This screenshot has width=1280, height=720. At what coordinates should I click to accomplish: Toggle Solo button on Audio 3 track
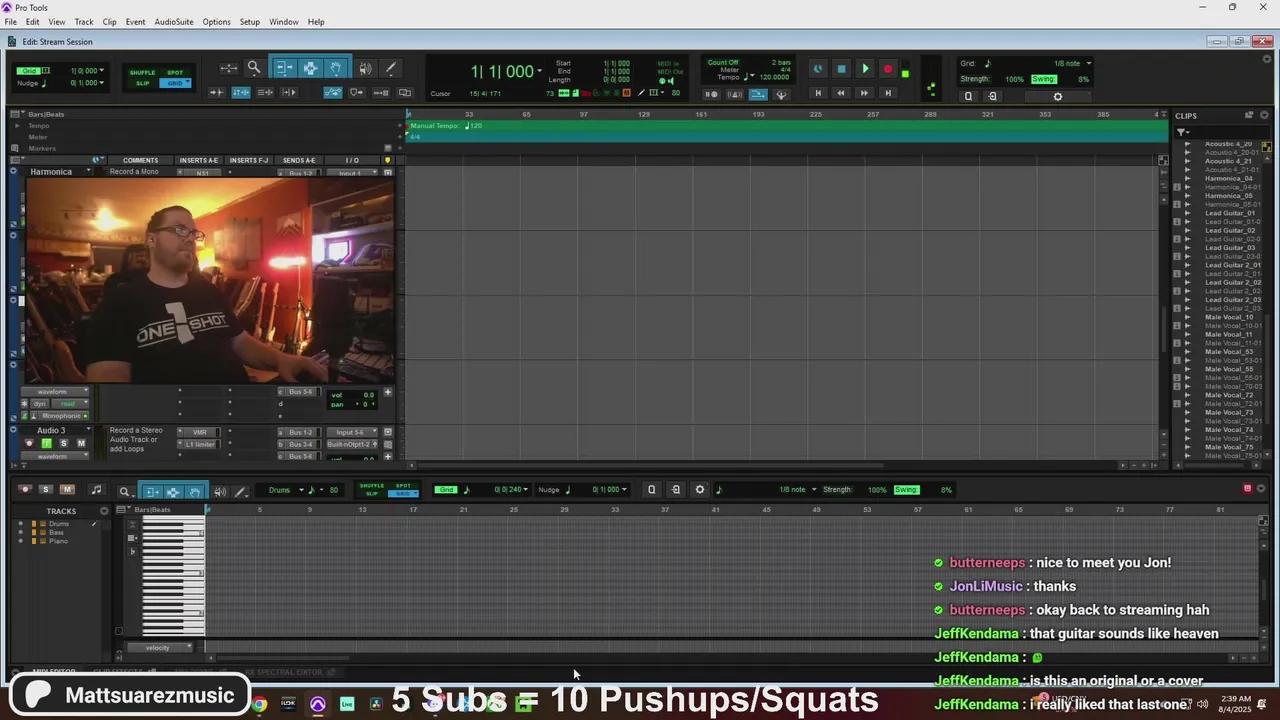coord(64,443)
